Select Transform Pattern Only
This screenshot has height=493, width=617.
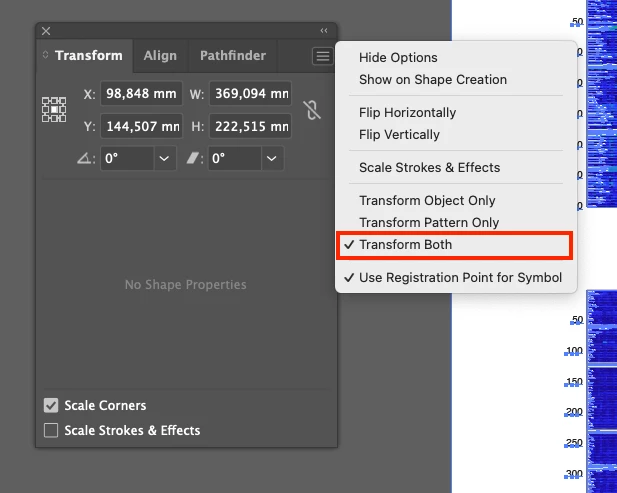[456, 223]
